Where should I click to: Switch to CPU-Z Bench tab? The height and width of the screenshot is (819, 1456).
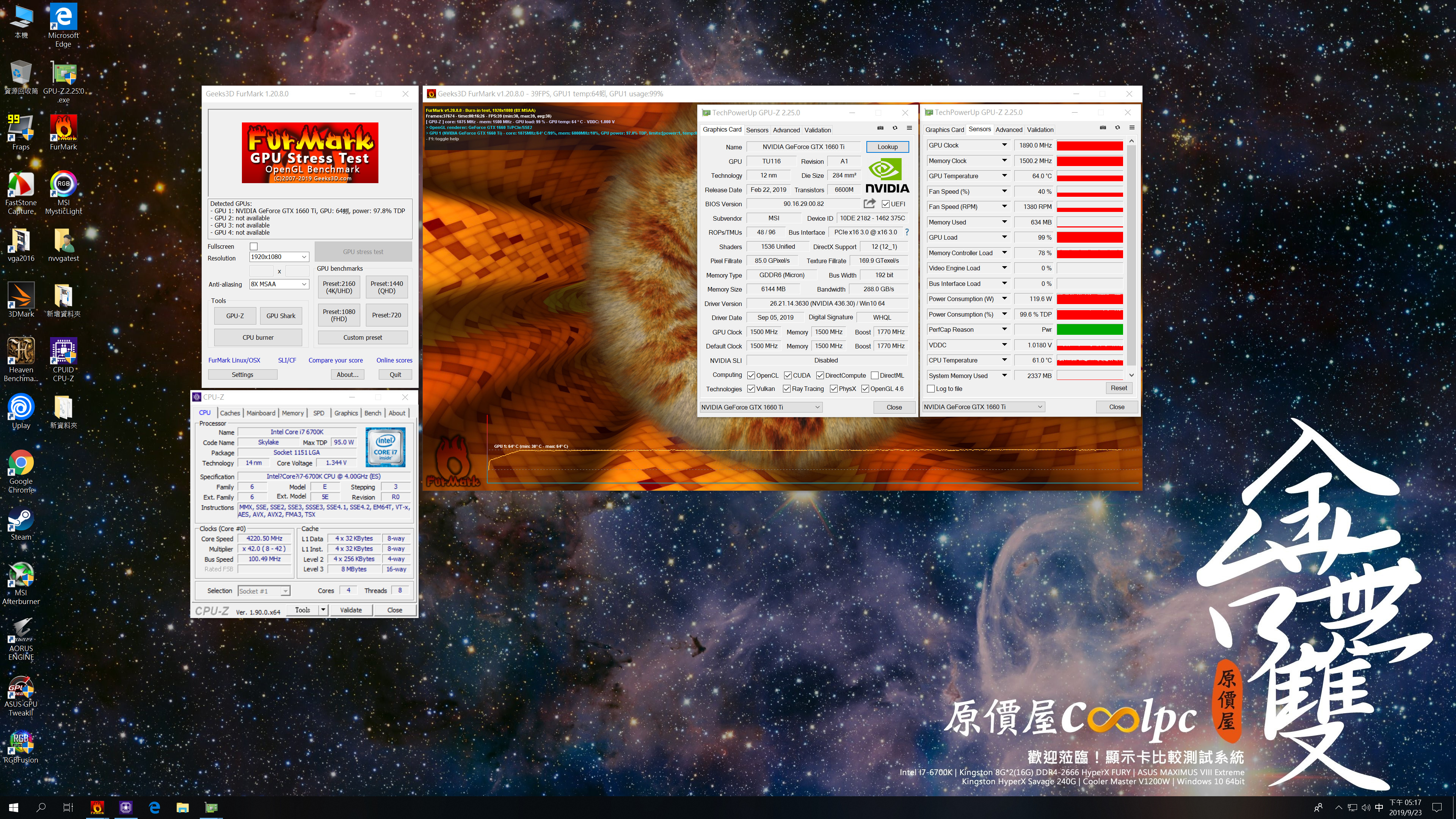point(372,413)
